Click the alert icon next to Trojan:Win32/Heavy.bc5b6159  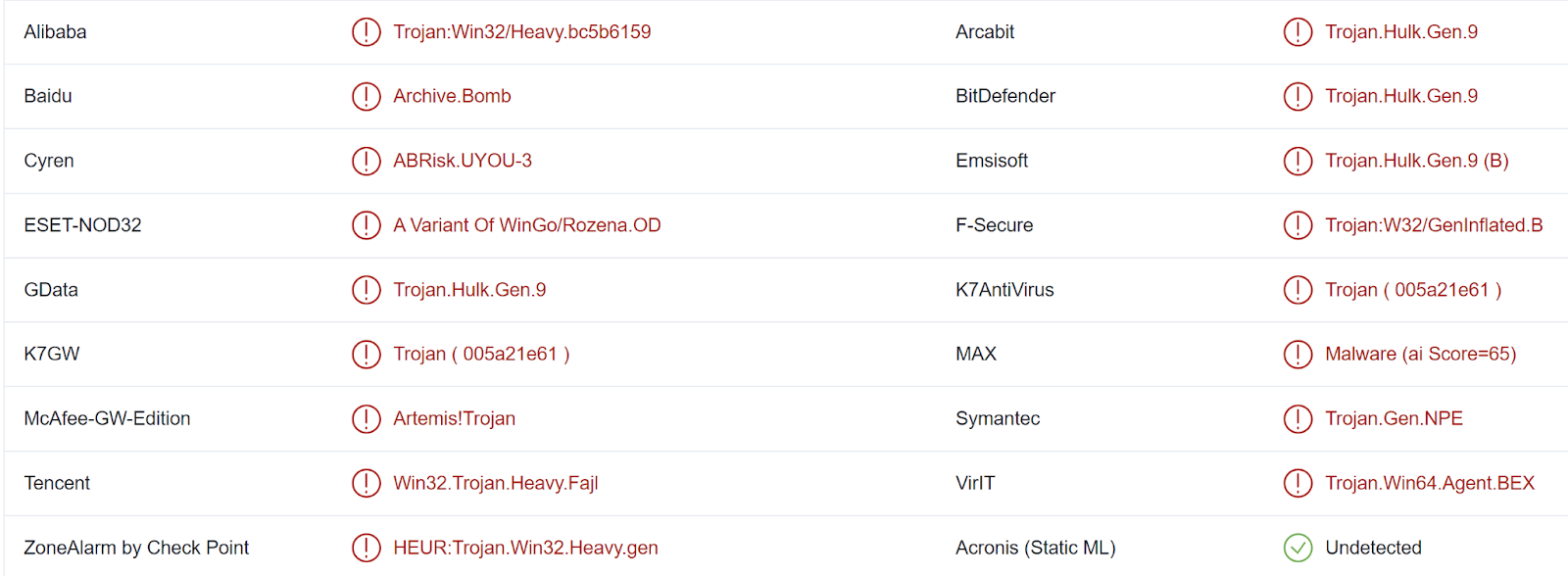[366, 32]
